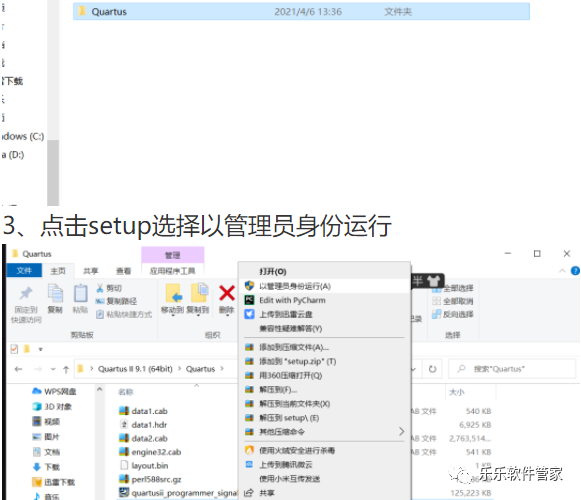The image size is (581, 500).
Task: Choose Run as administrator
Action: tap(325, 286)
